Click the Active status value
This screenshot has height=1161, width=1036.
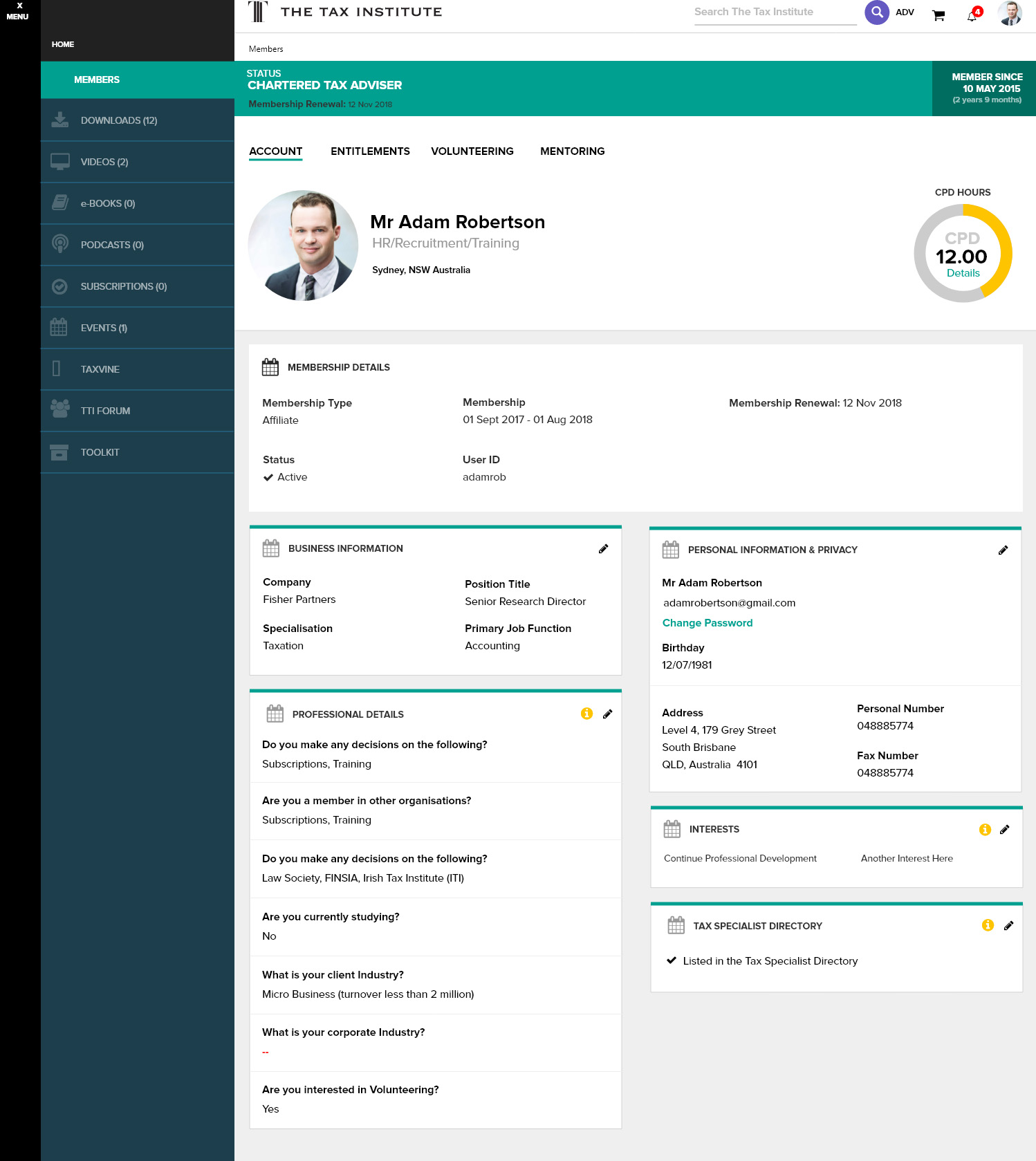(x=292, y=477)
